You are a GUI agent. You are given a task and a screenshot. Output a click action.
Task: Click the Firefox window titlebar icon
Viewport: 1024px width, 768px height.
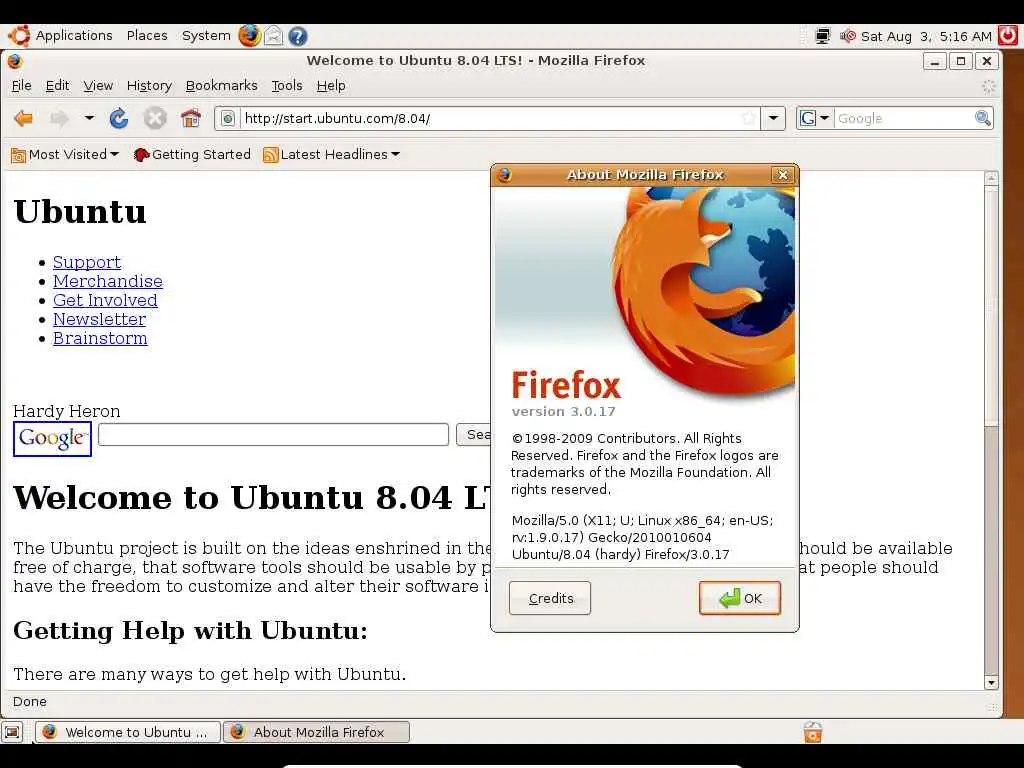pyautogui.click(x=15, y=61)
